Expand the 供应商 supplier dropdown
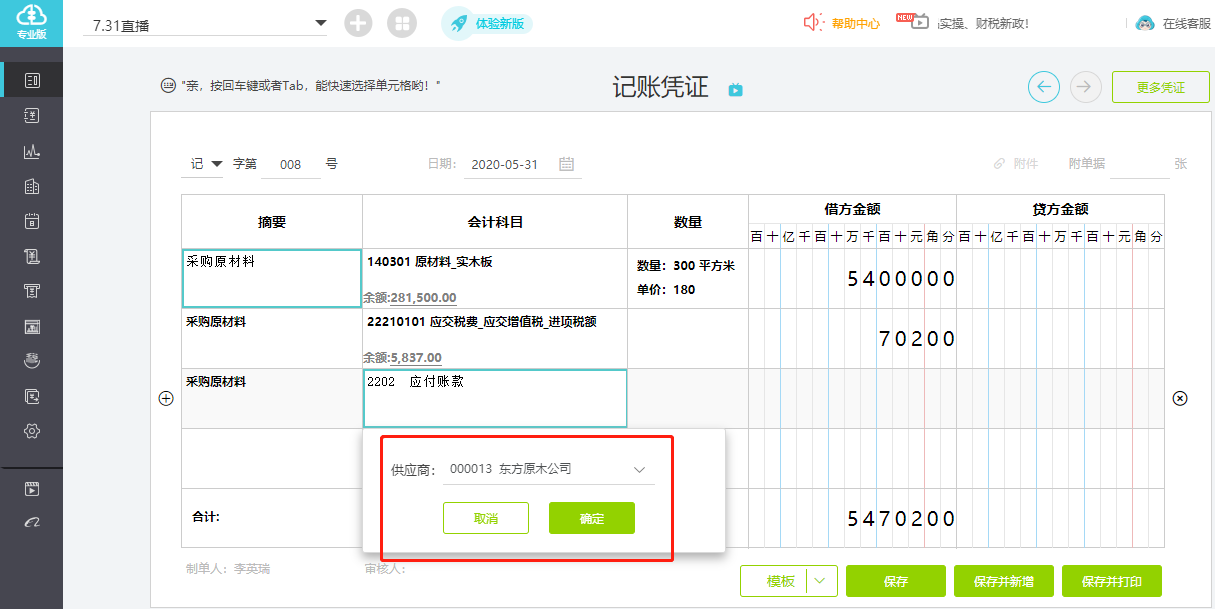The width and height of the screenshot is (1215, 609). coord(640,469)
